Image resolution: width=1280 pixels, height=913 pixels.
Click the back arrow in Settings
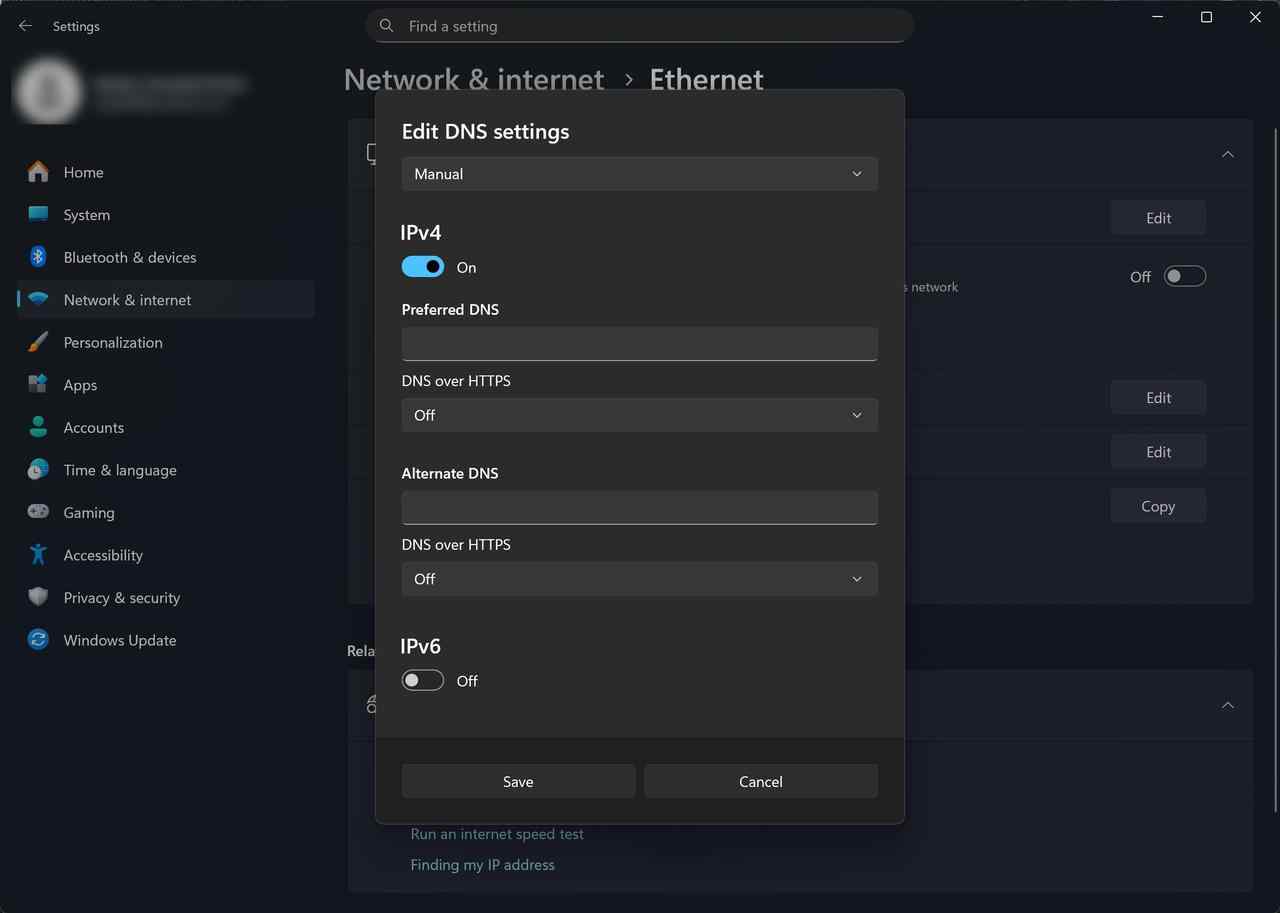[25, 26]
